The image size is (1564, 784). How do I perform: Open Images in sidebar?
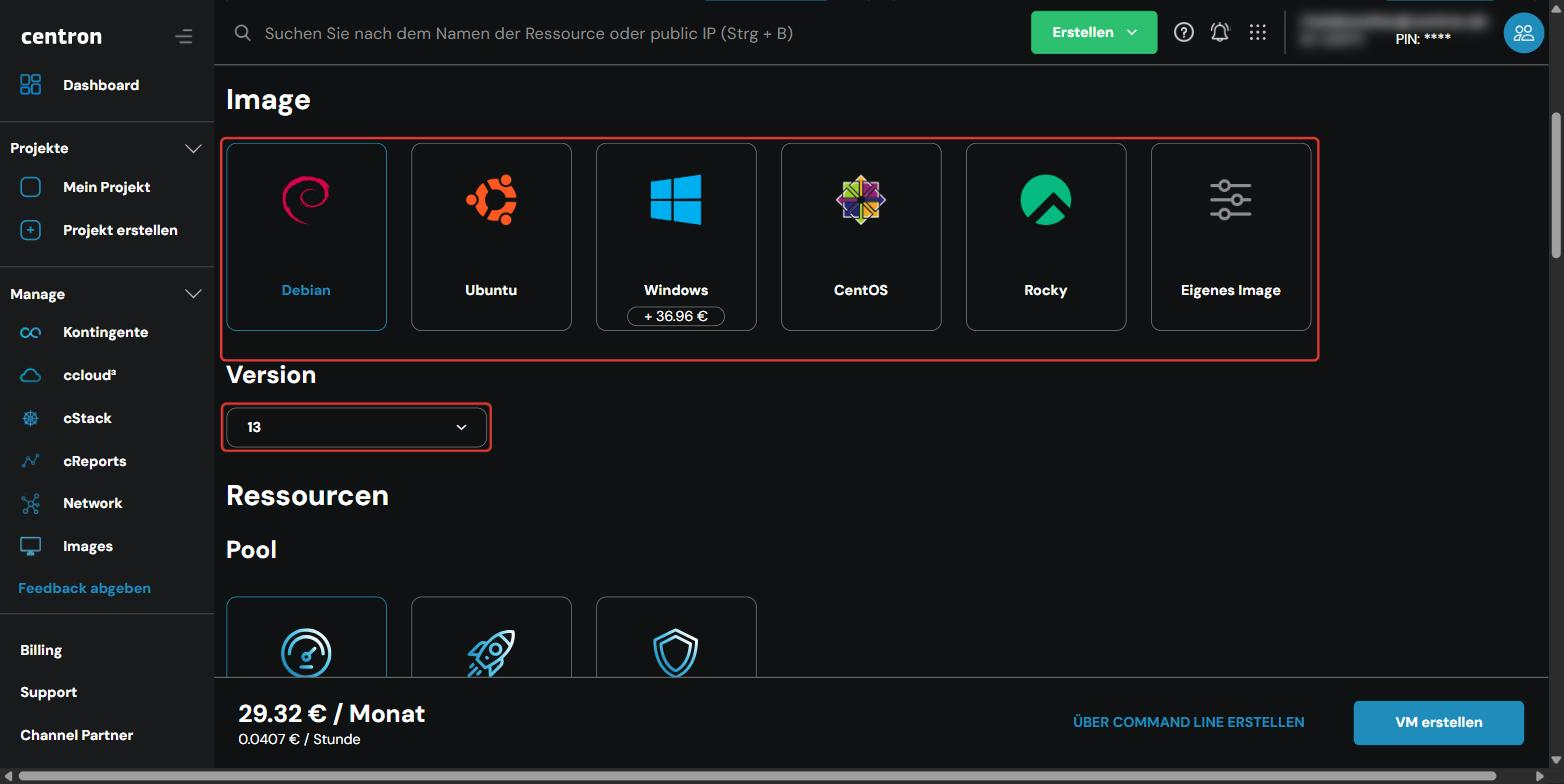(x=87, y=546)
